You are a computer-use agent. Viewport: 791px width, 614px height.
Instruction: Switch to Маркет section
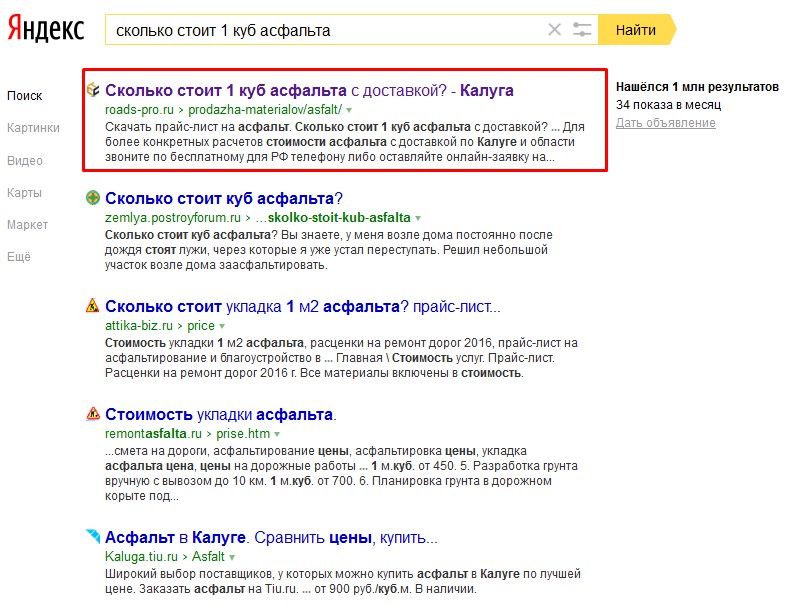[27, 225]
